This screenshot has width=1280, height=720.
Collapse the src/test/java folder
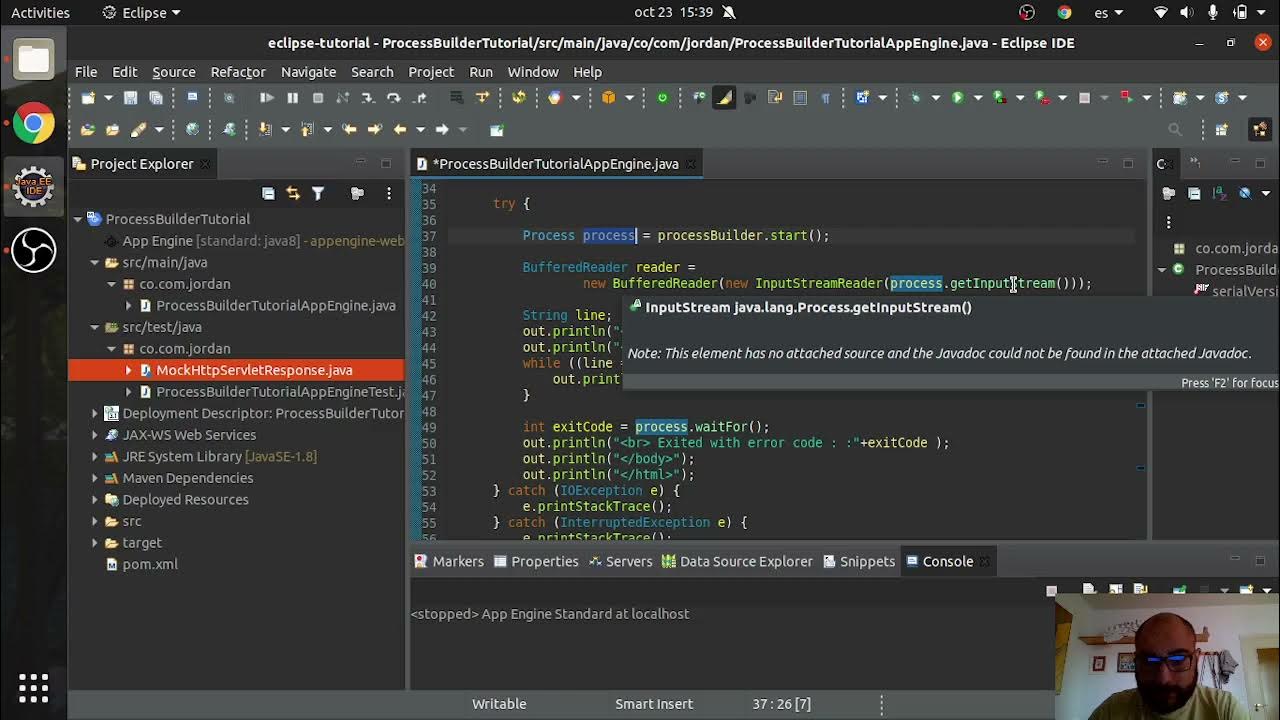coord(95,327)
